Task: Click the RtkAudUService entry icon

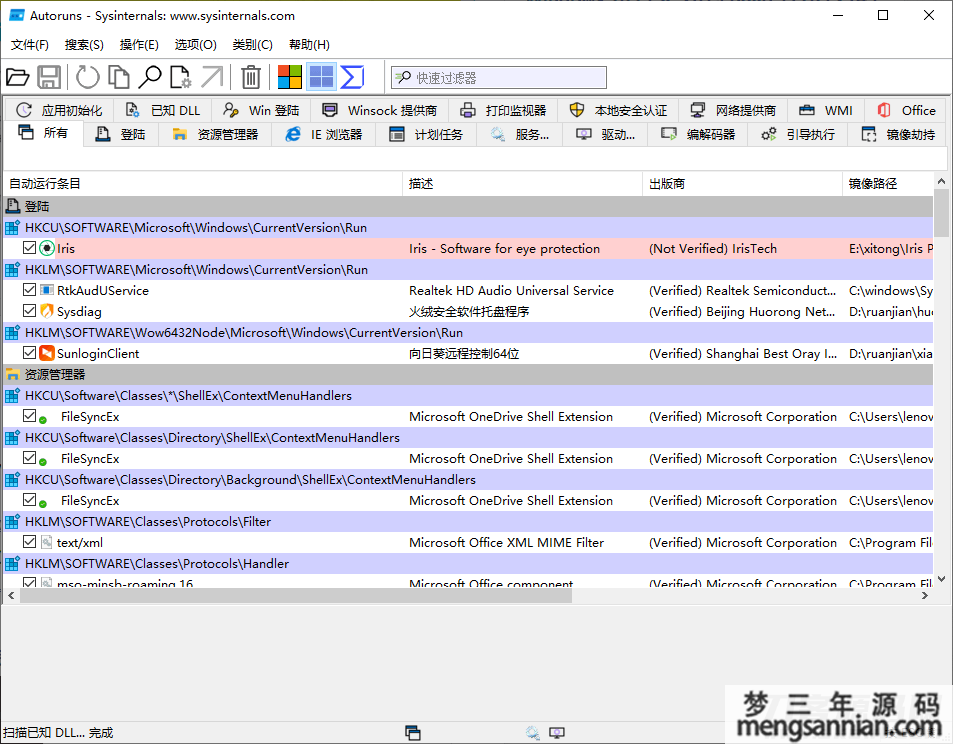Action: [x=47, y=290]
